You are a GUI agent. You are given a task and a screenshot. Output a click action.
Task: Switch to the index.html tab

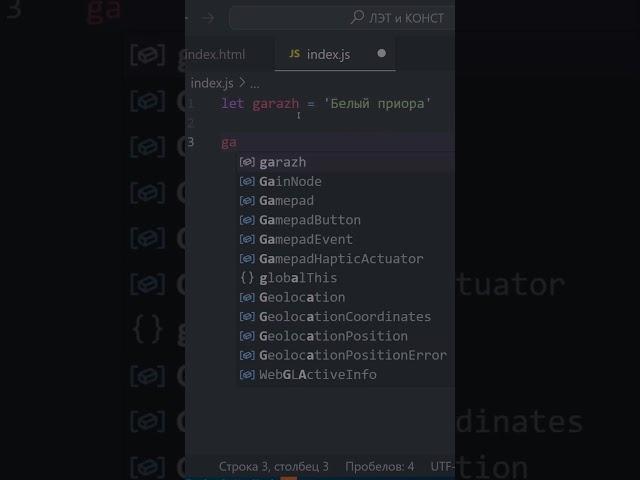[215, 54]
